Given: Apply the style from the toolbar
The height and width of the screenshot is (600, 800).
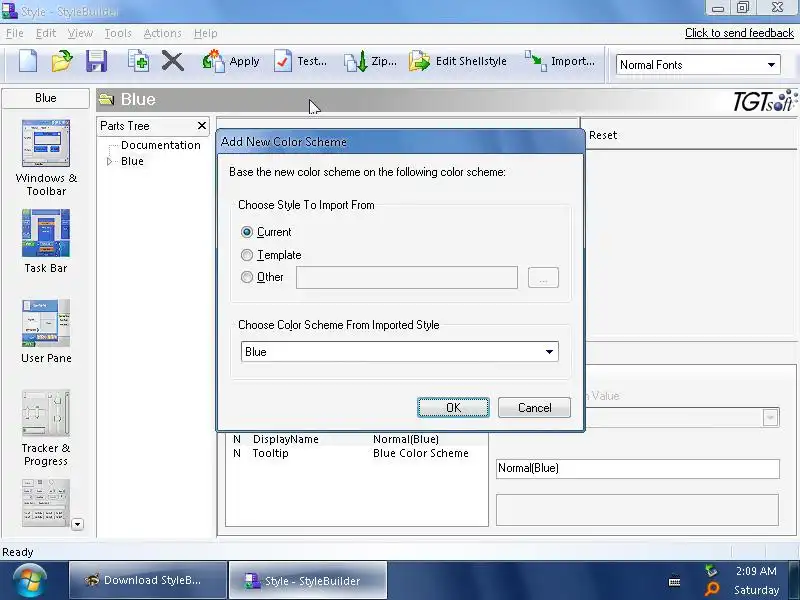Looking at the screenshot, I should click(x=231, y=61).
